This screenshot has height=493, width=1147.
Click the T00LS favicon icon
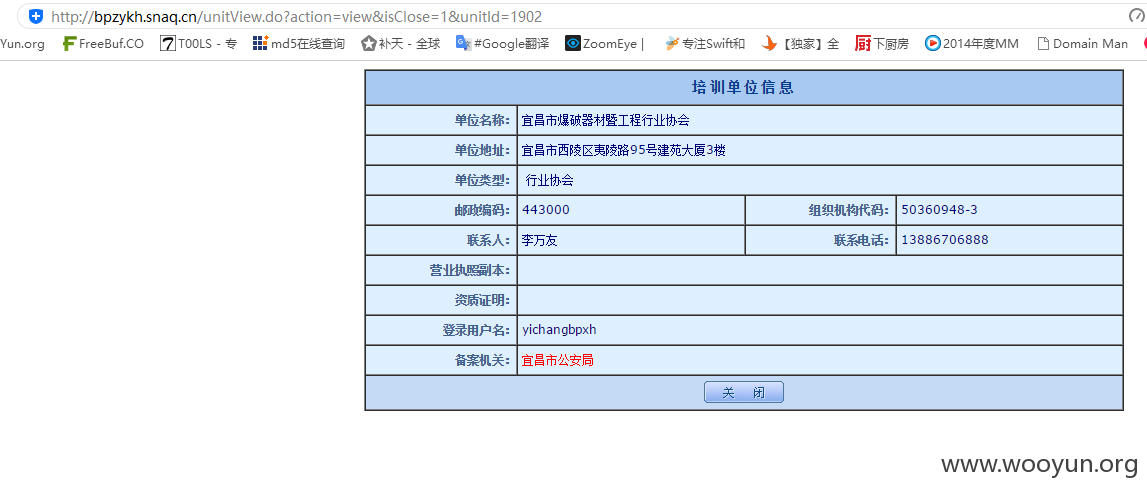point(168,44)
